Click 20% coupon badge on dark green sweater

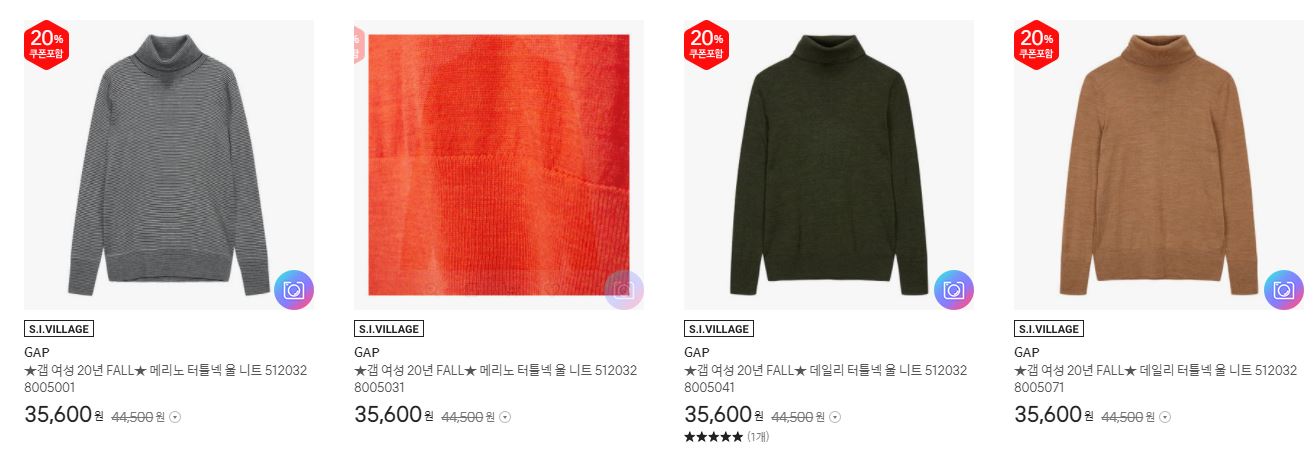pyautogui.click(x=706, y=44)
